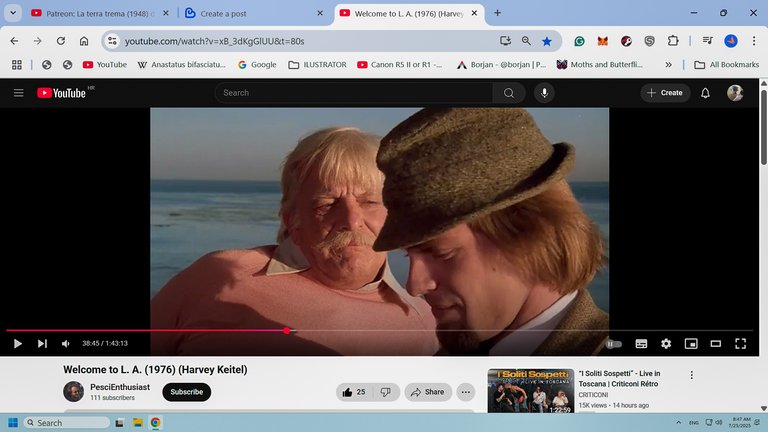
Task: Open YouTube guide hamburger menu
Action: click(x=19, y=93)
